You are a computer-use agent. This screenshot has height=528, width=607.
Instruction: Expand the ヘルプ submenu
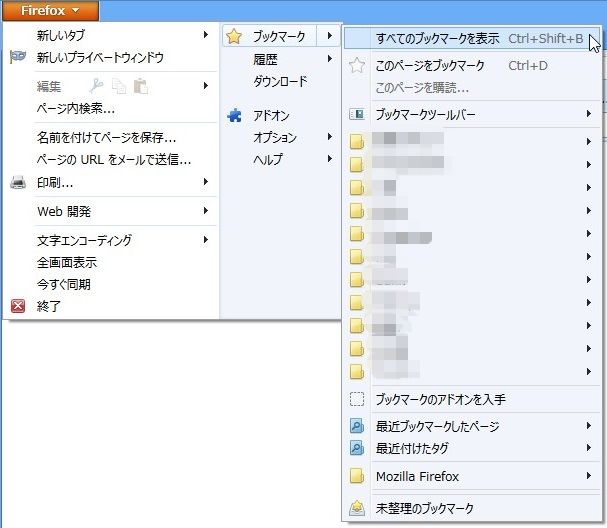coord(330,159)
